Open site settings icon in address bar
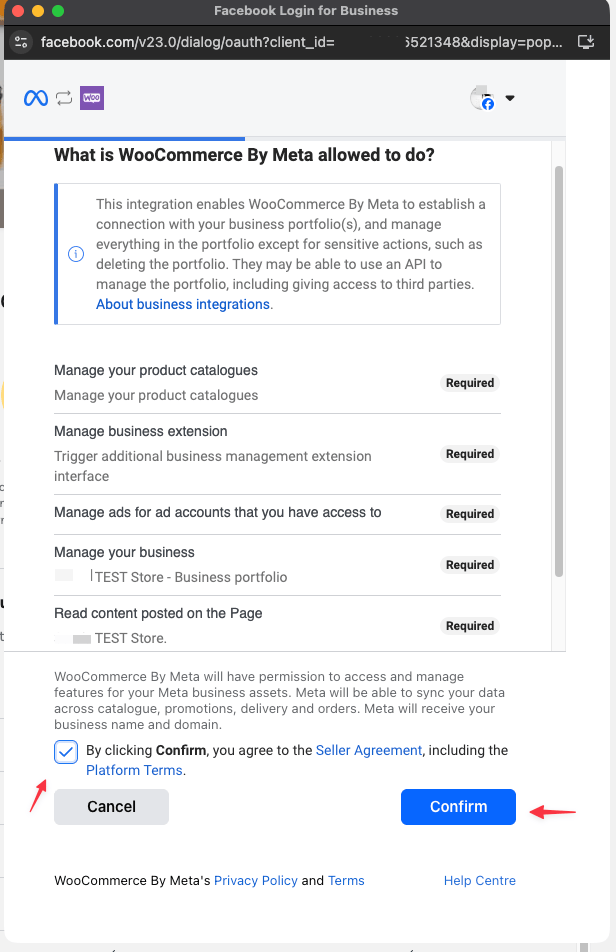Viewport: 616px width, 952px height. pos(22,43)
